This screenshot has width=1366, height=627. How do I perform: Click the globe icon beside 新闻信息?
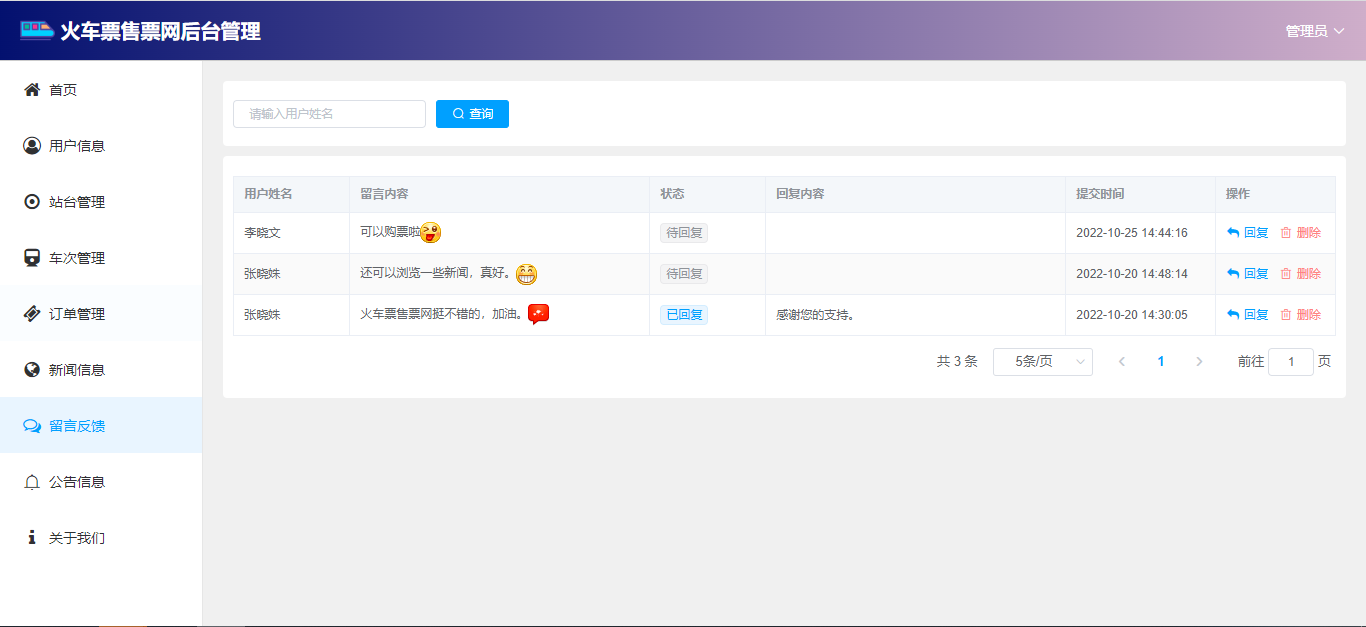coord(32,370)
